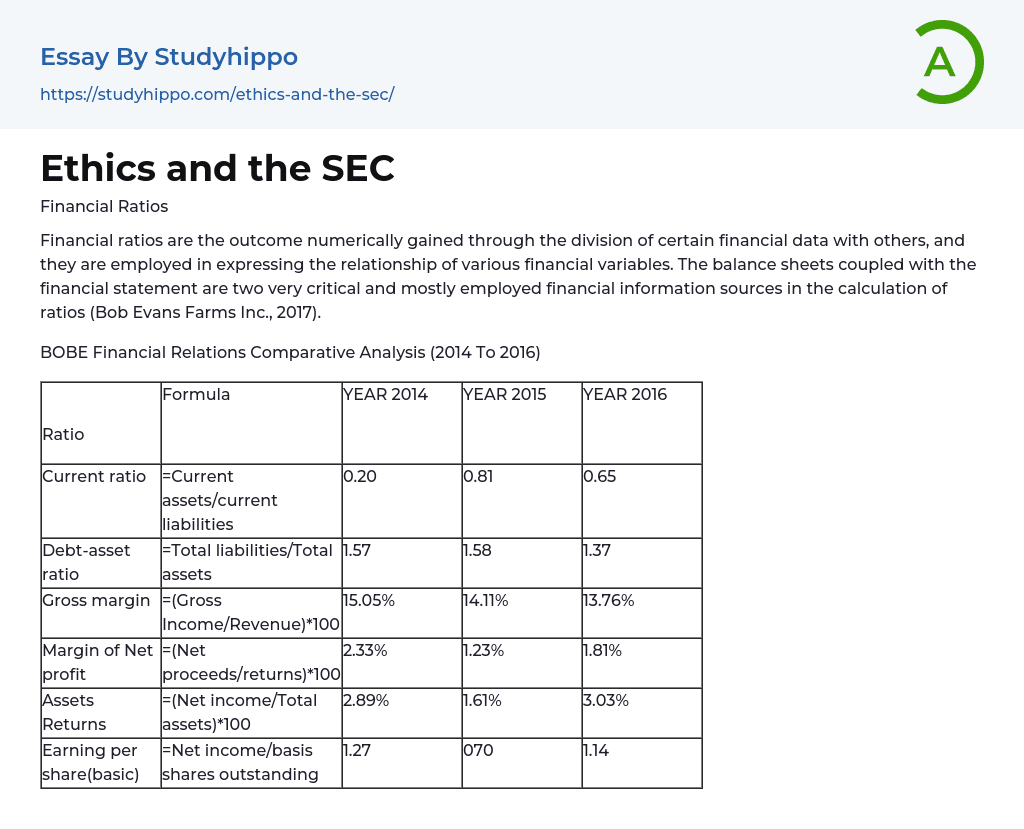The height and width of the screenshot is (829, 1024).
Task: Click the green A logo icon
Action: pos(948,62)
